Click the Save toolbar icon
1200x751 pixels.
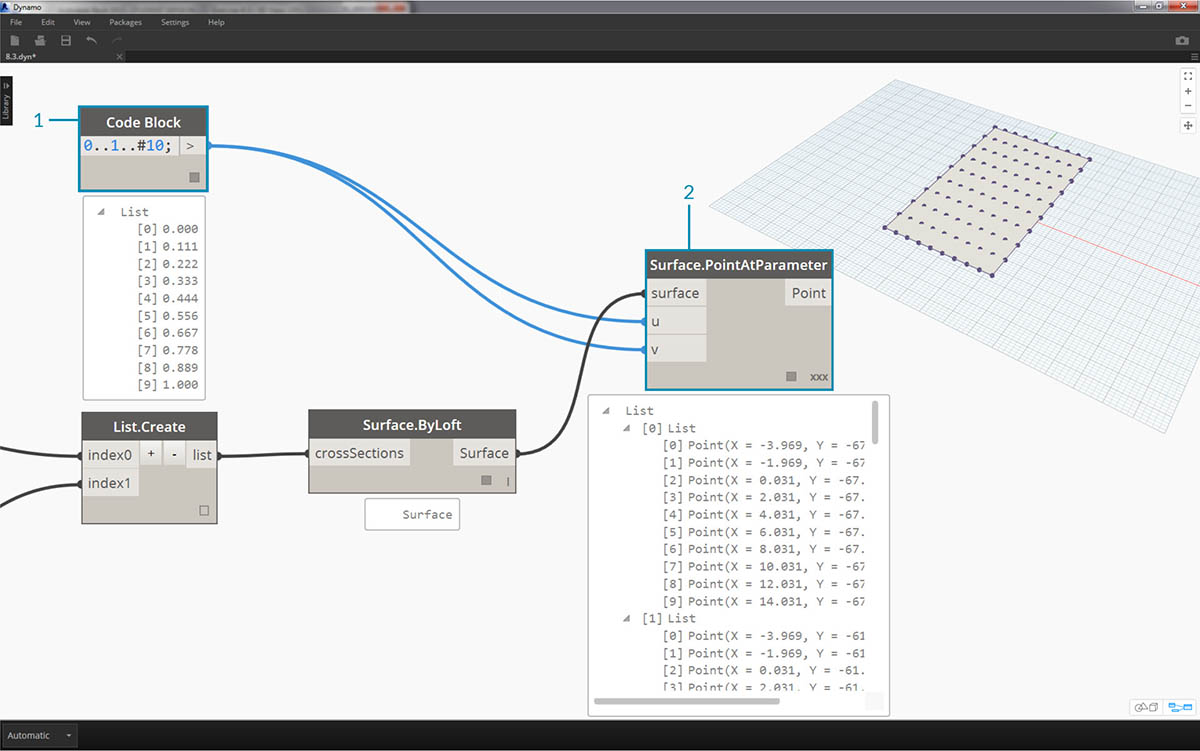click(66, 41)
